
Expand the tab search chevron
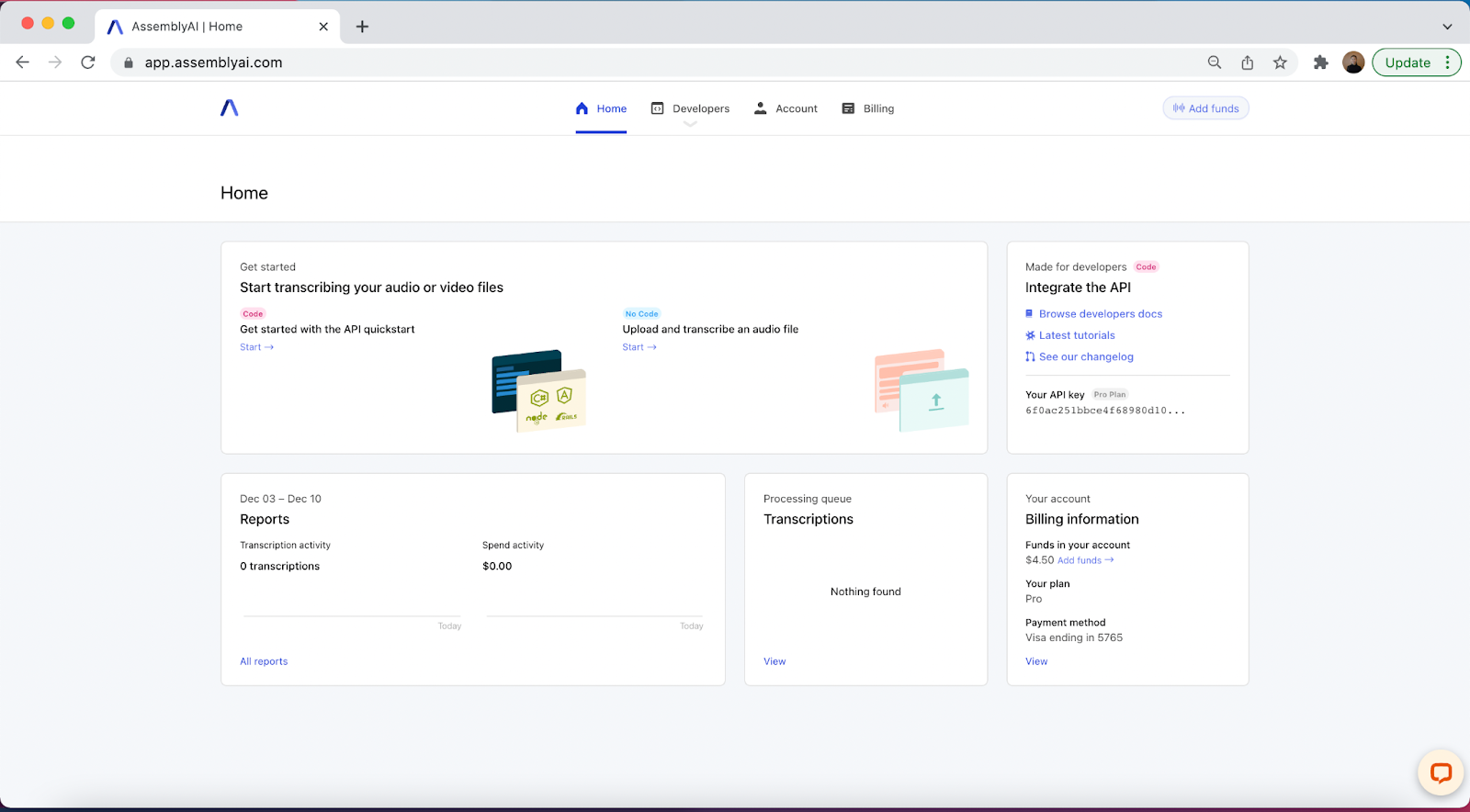[x=1447, y=27]
